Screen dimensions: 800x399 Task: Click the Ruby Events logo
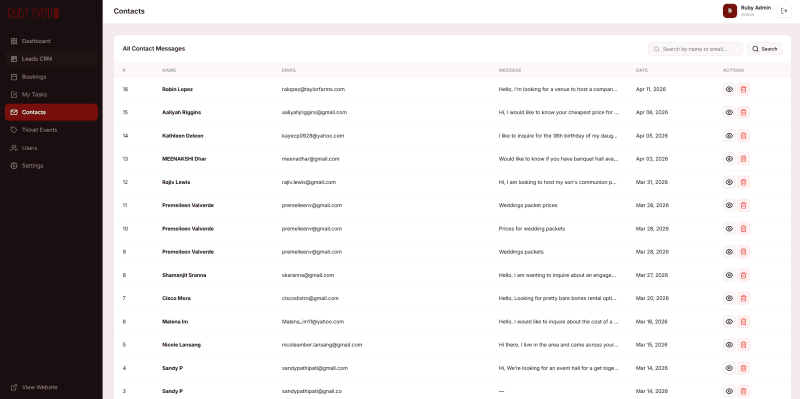tap(34, 13)
